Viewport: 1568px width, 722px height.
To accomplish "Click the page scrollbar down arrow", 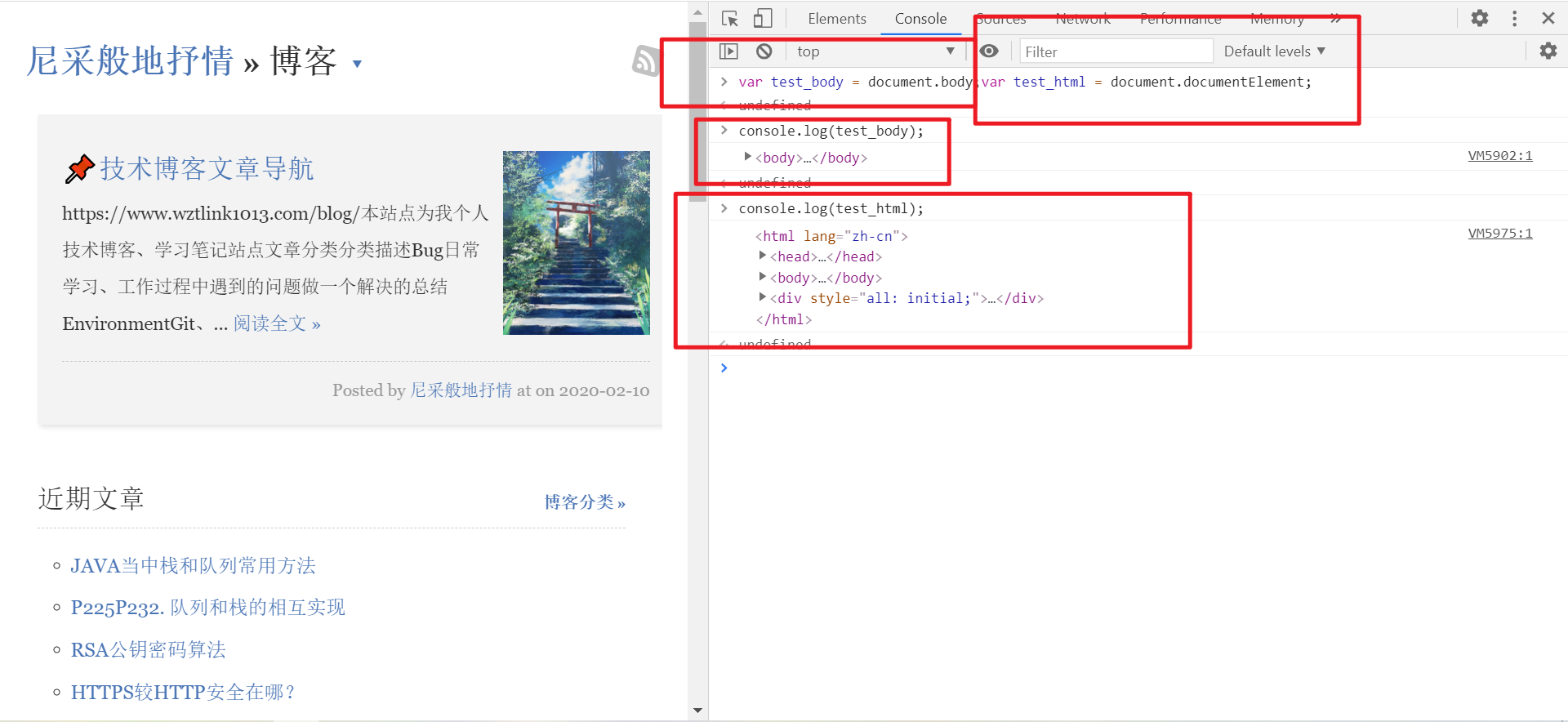I will pyautogui.click(x=697, y=711).
